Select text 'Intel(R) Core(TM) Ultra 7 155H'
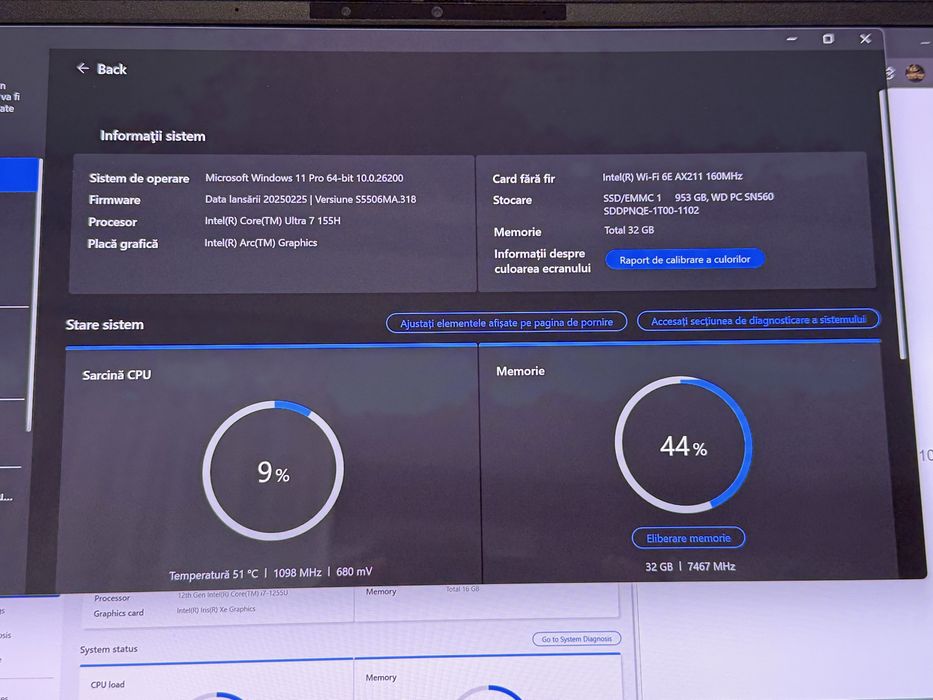This screenshot has width=933, height=700. (273, 221)
